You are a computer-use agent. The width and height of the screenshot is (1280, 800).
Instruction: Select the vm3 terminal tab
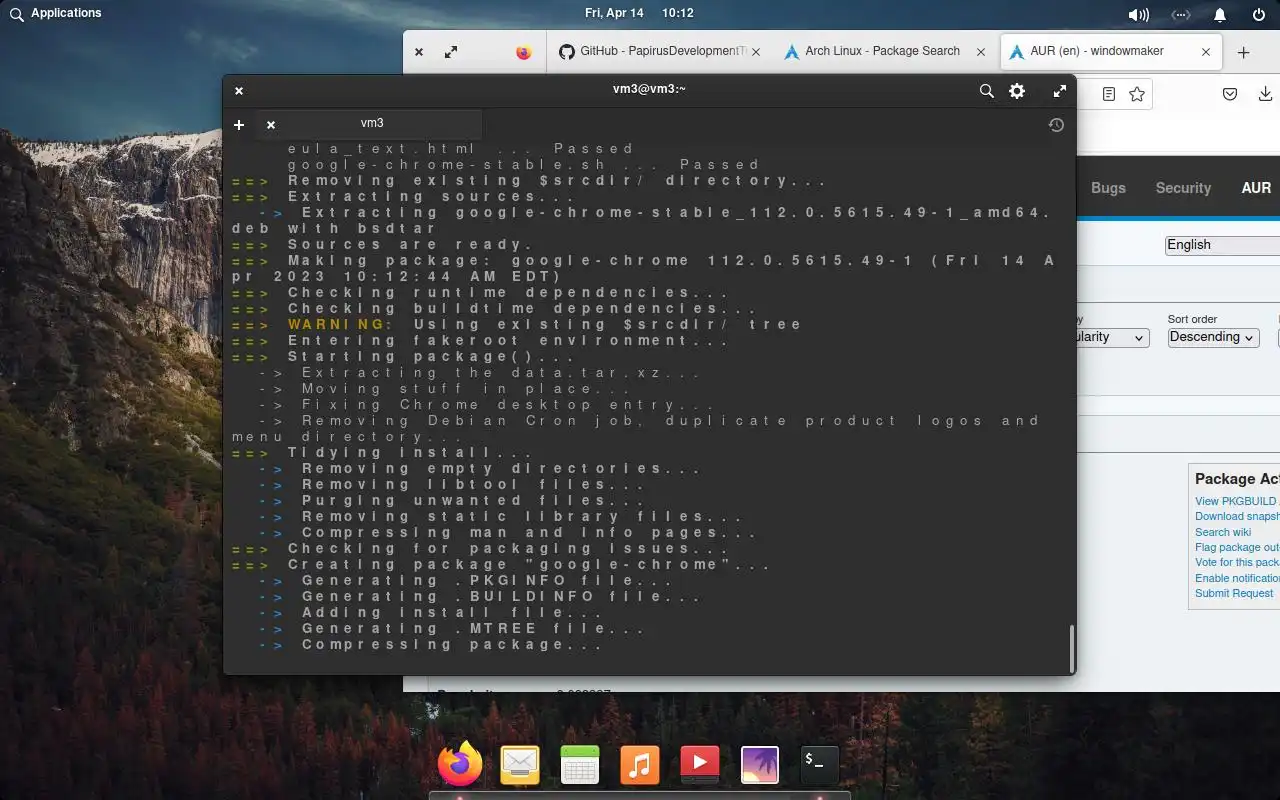click(370, 124)
